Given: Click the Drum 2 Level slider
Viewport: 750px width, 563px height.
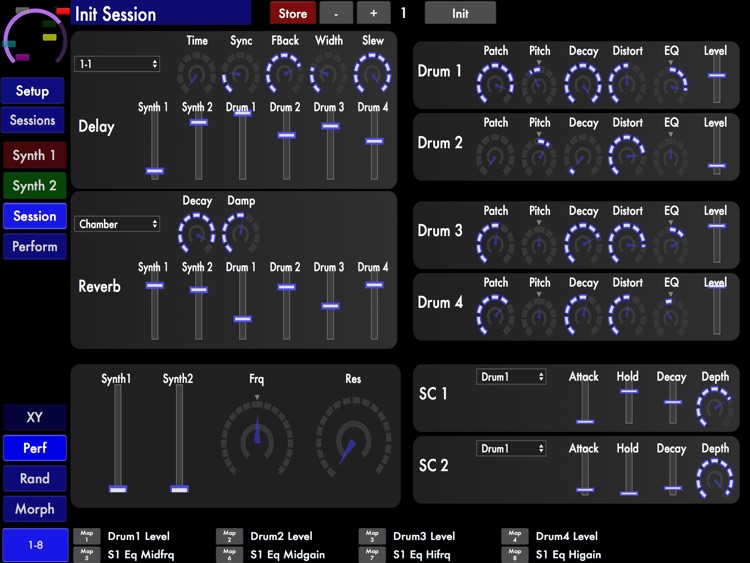Looking at the screenshot, I should (x=717, y=152).
